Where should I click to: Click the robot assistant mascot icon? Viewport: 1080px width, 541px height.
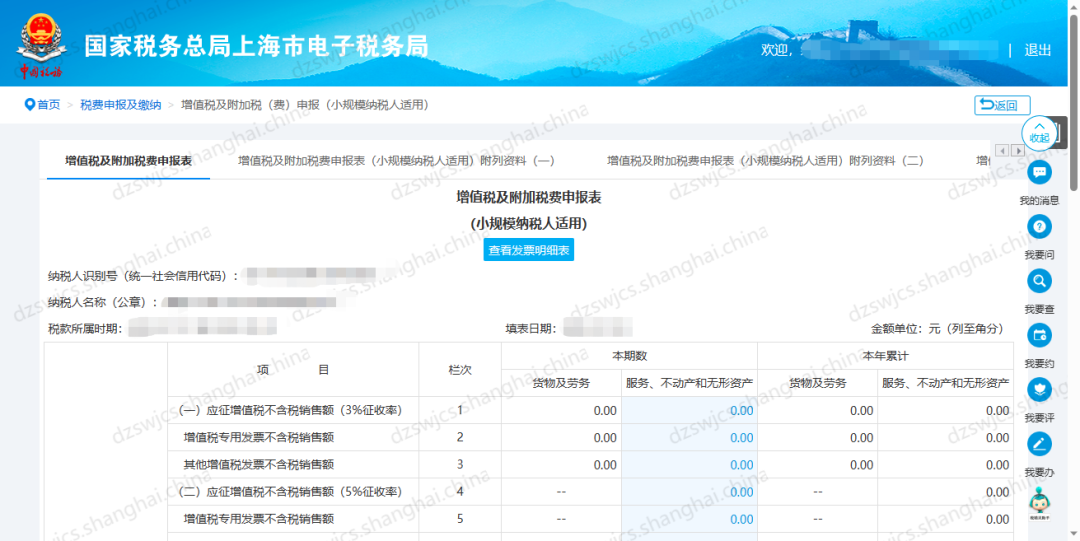click(1039, 500)
